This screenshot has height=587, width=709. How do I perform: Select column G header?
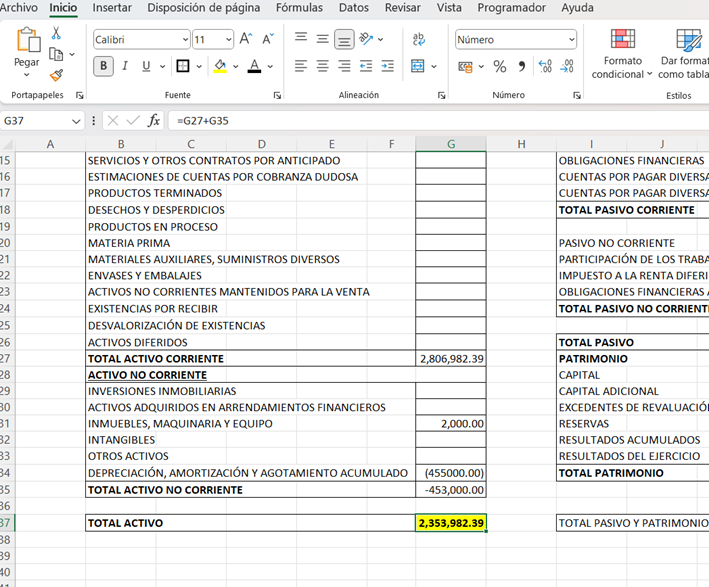(x=451, y=144)
